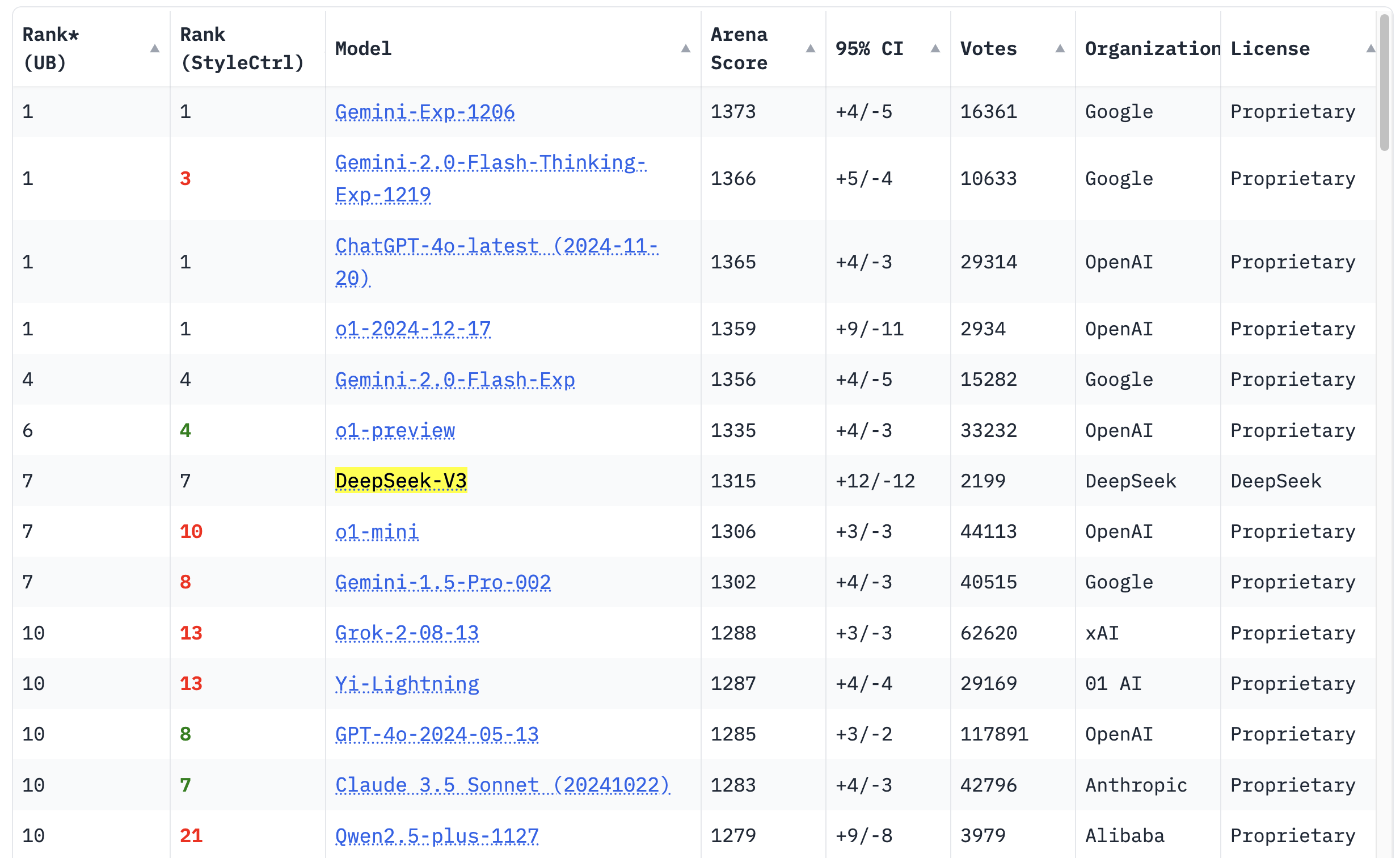1400x858 pixels.
Task: Sort by 95% CI arrow icon
Action: click(935, 49)
